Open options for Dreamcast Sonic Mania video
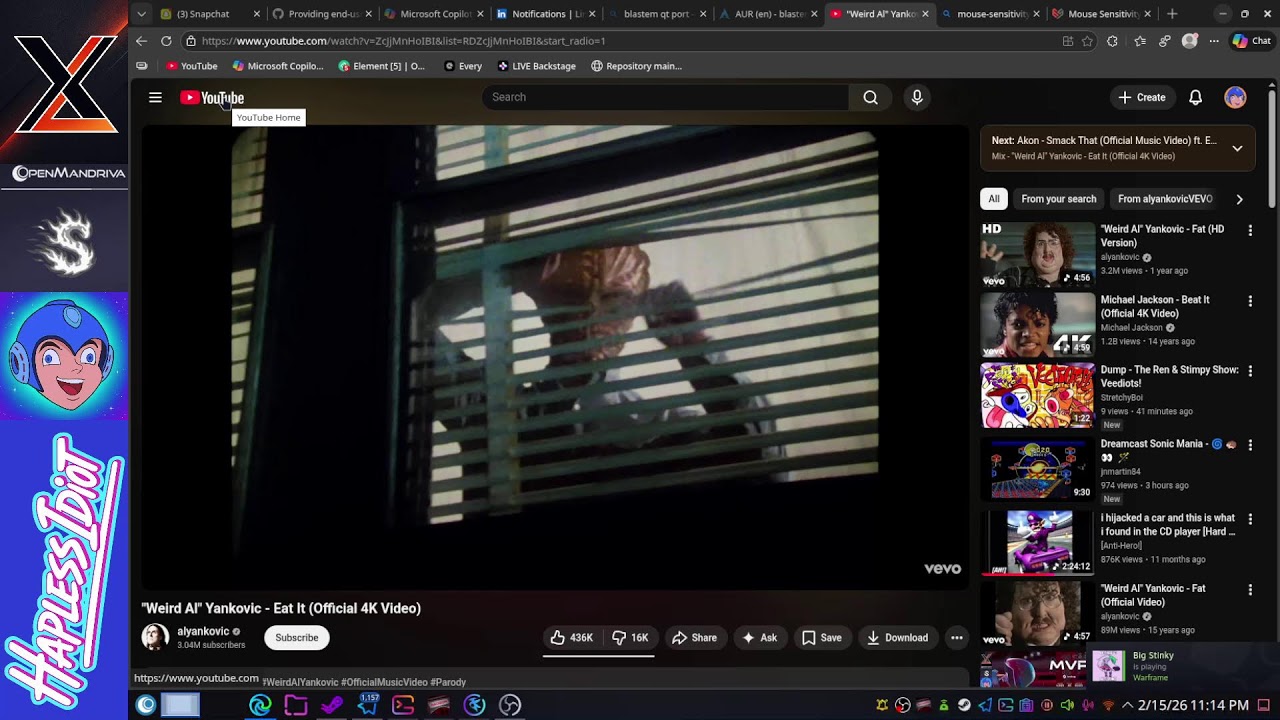Screen dimensions: 1280x720 (x=1250, y=445)
